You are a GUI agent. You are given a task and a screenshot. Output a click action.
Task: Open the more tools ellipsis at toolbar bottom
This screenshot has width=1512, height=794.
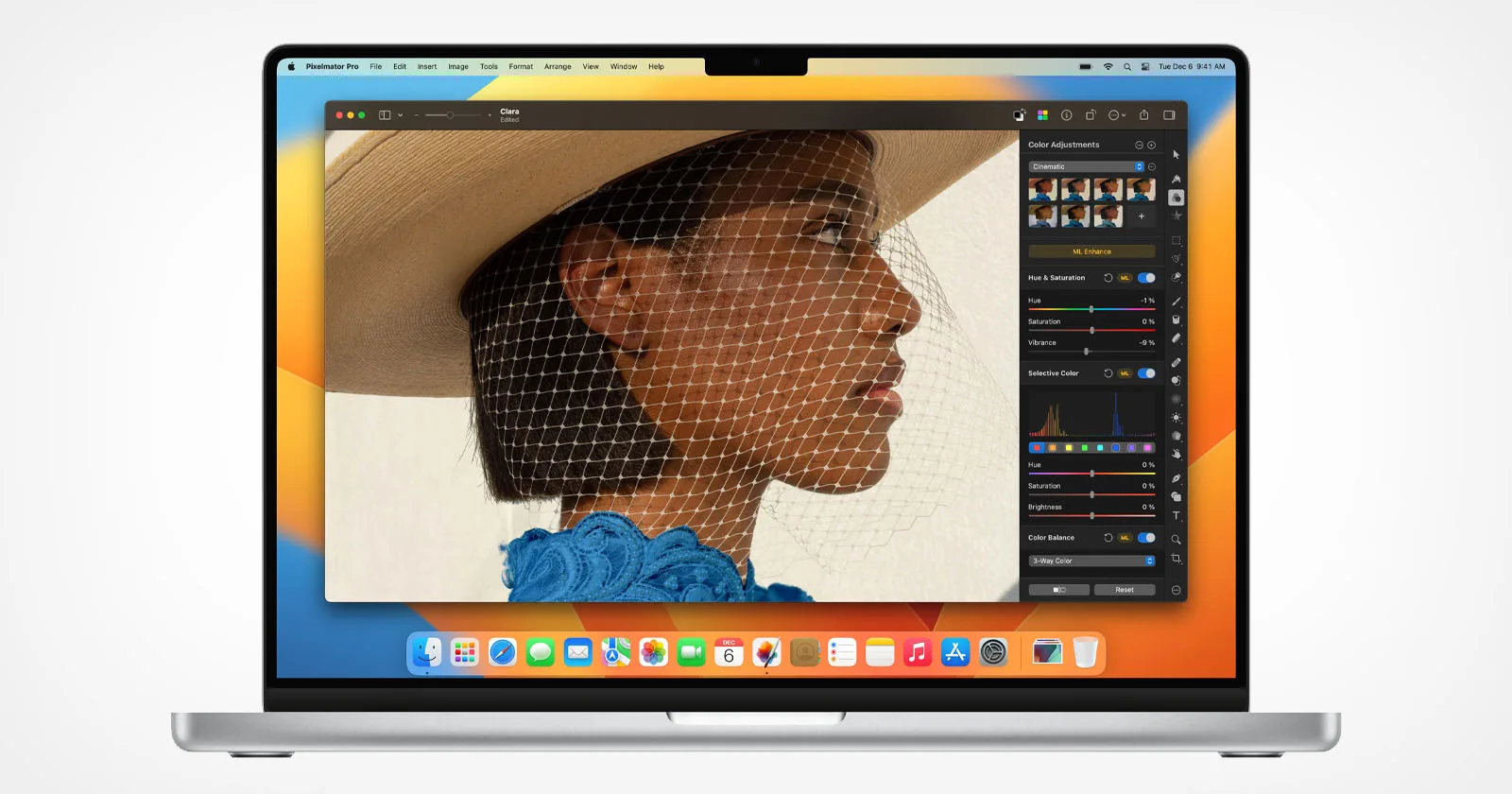pos(1176,590)
